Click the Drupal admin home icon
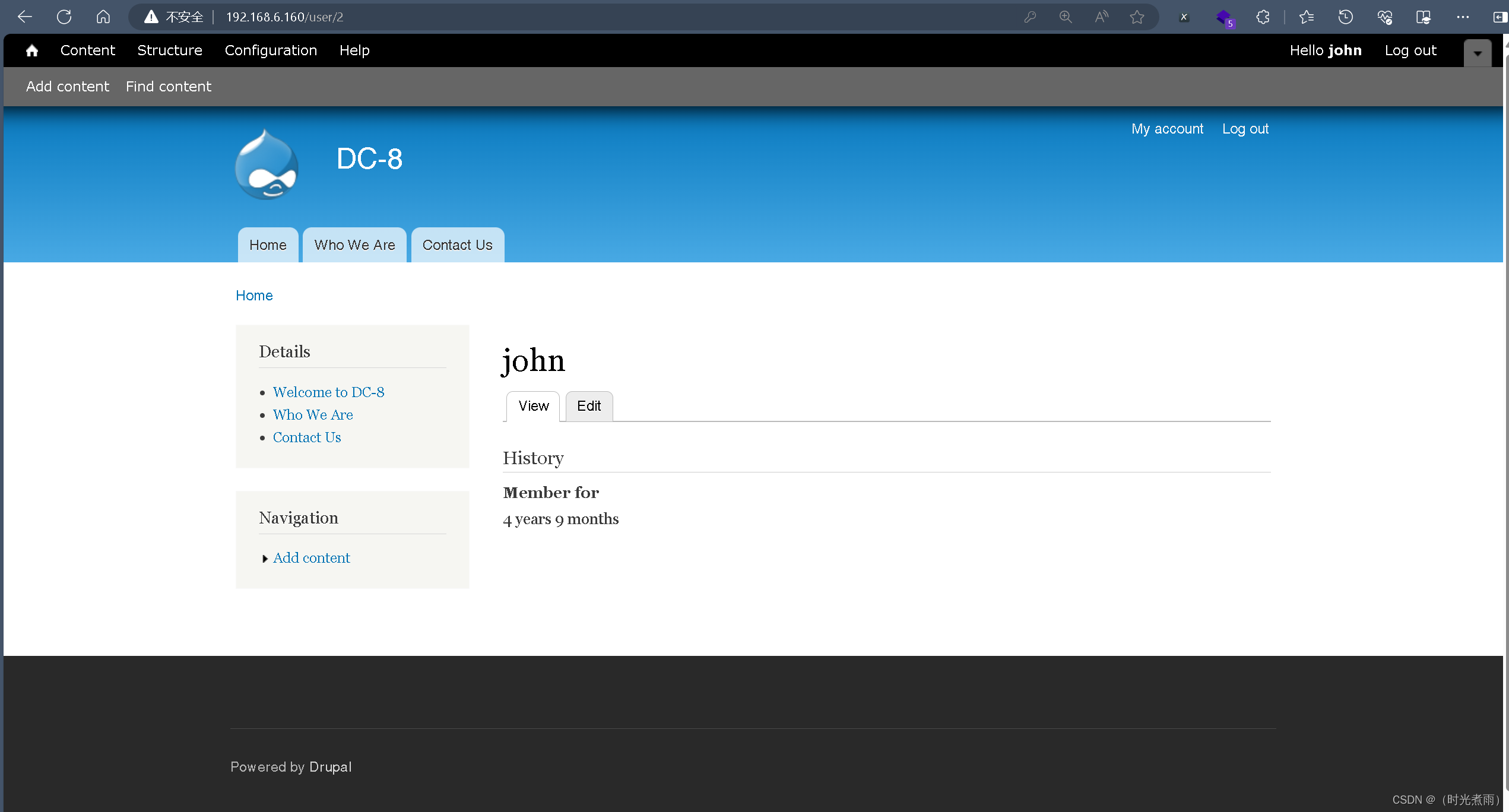This screenshot has height=812, width=1509. tap(32, 50)
